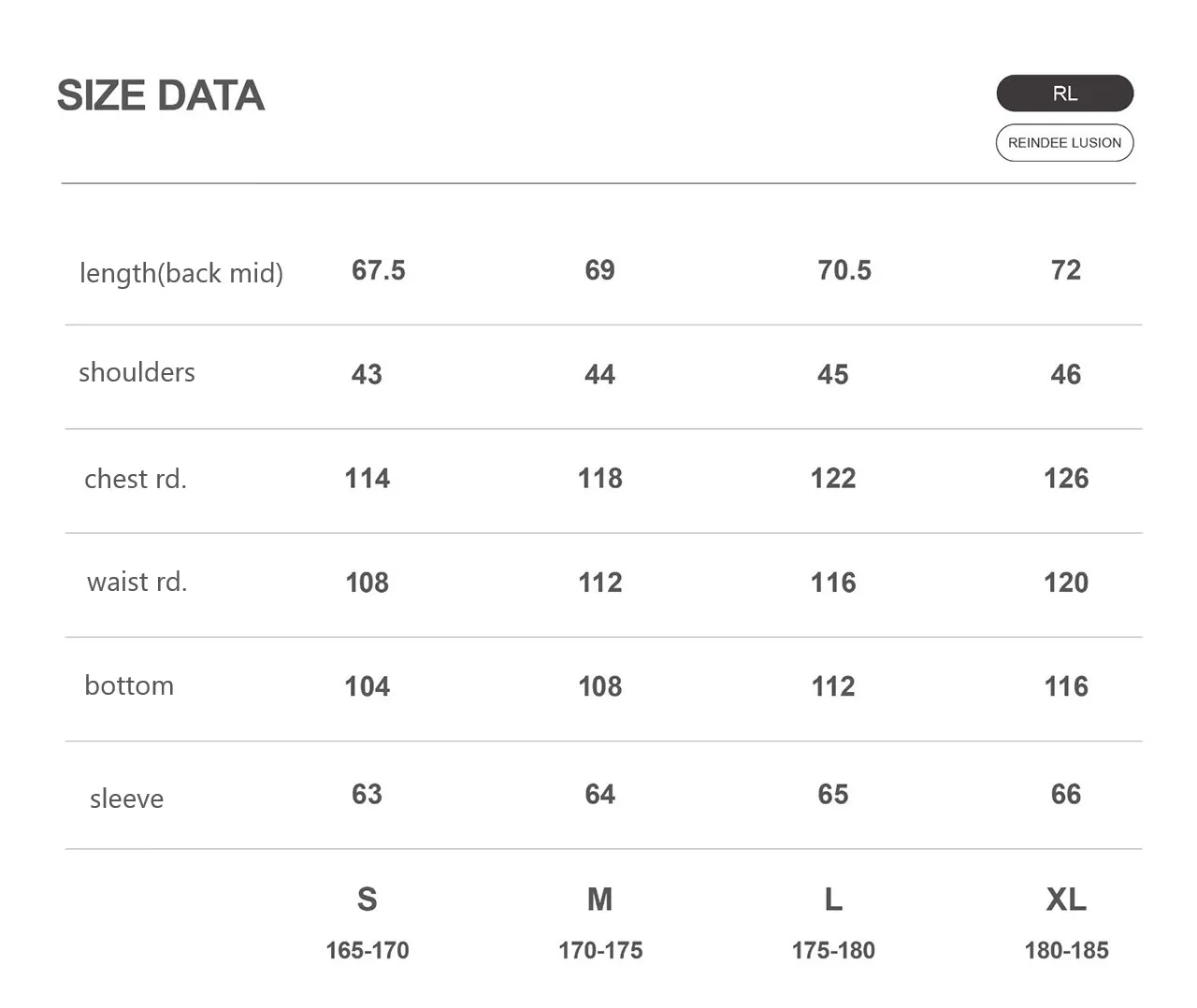The width and height of the screenshot is (1197, 1008).
Task: Click the 120 waist value
Action: (x=1066, y=583)
